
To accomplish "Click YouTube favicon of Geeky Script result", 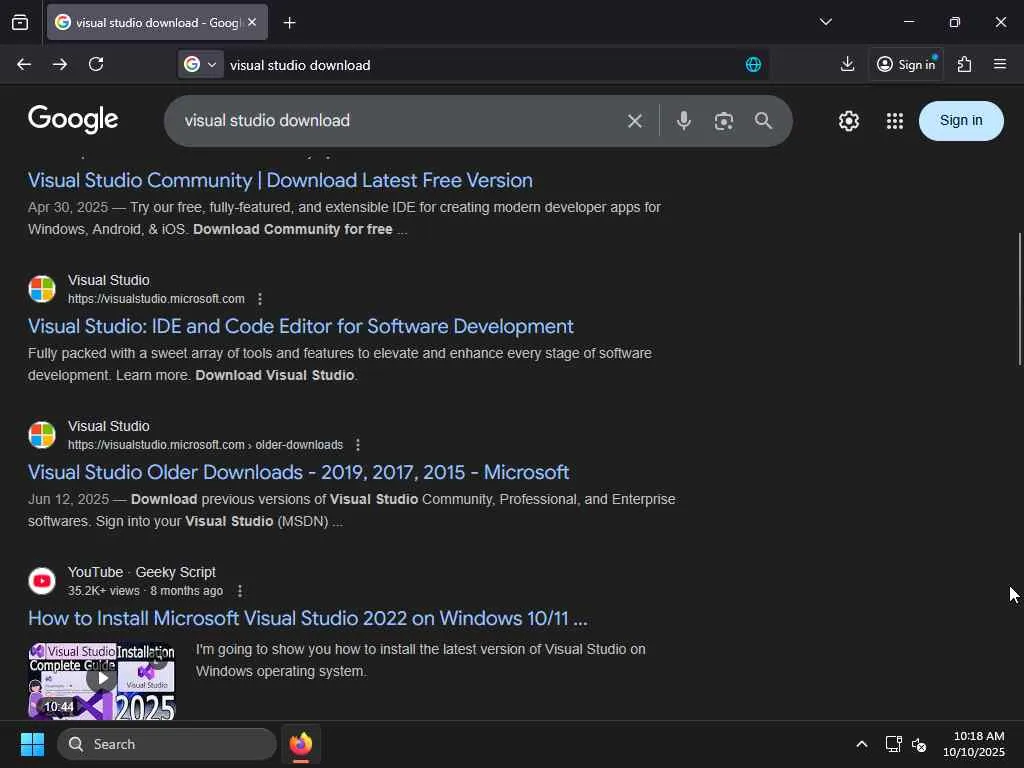I will click(x=42, y=581).
